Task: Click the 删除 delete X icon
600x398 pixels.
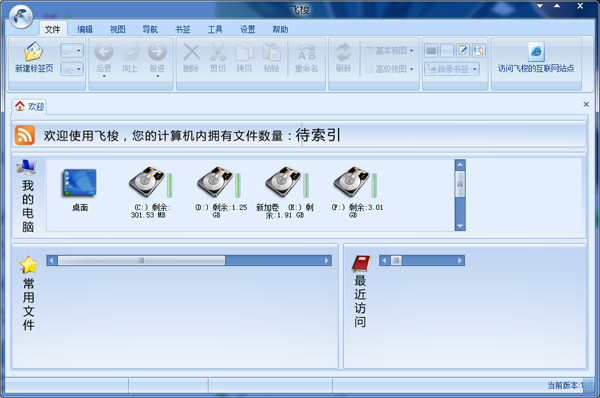Action: [191, 52]
